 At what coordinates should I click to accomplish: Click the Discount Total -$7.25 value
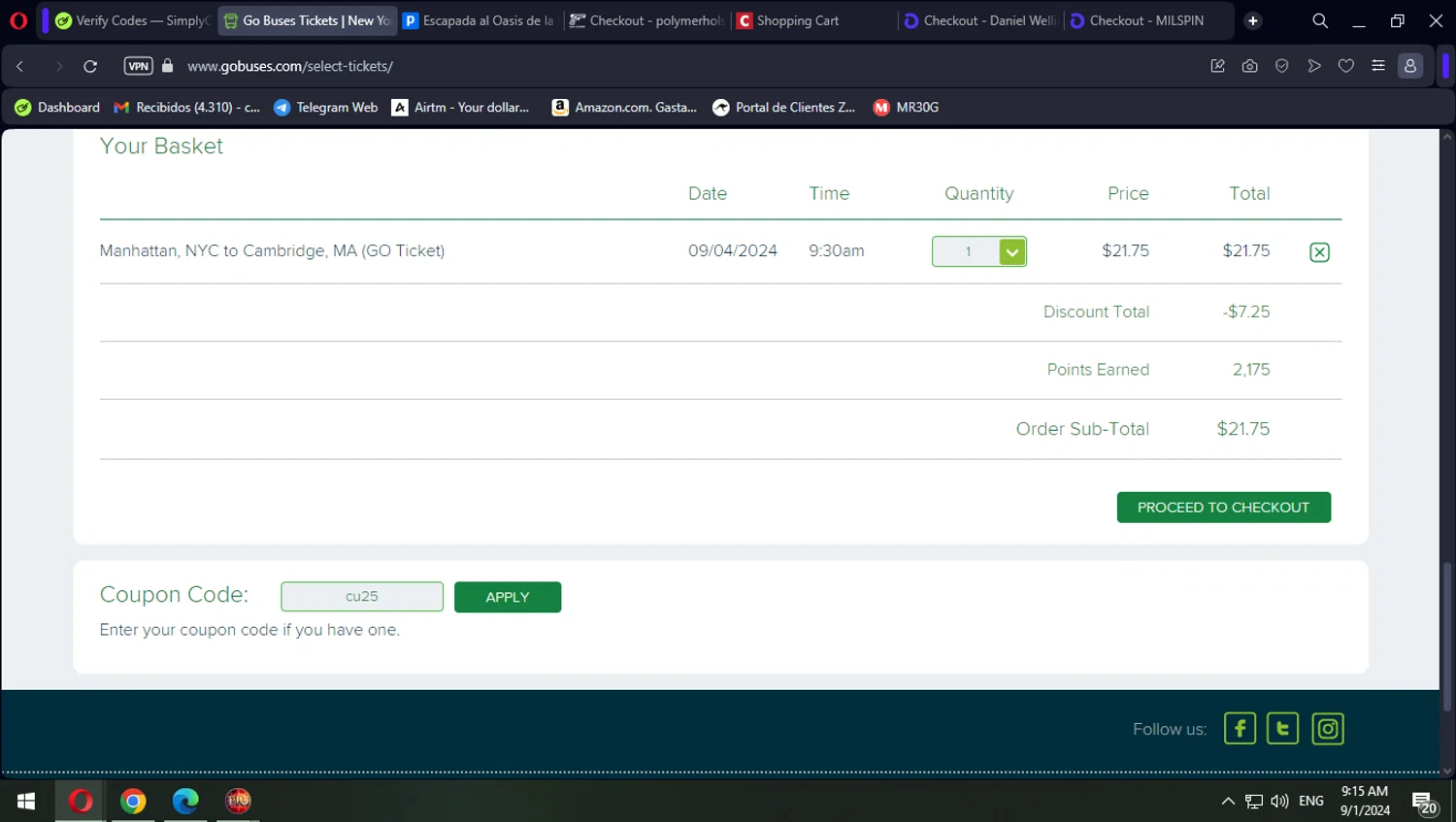pyautogui.click(x=1246, y=312)
